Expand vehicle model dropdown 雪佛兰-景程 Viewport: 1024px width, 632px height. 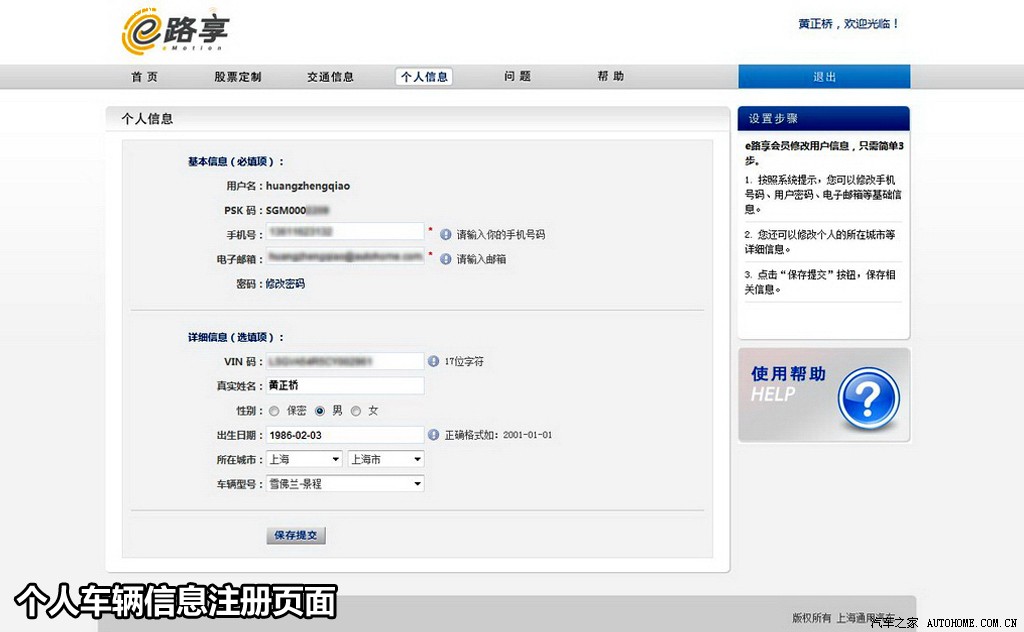[344, 484]
